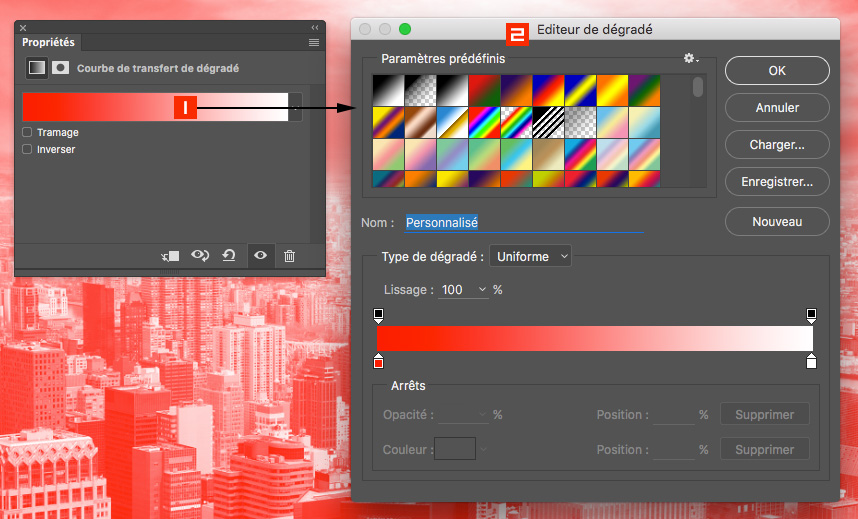Confirm the gradient with OK
Screen dimensions: 858x519
pyautogui.click(x=777, y=71)
